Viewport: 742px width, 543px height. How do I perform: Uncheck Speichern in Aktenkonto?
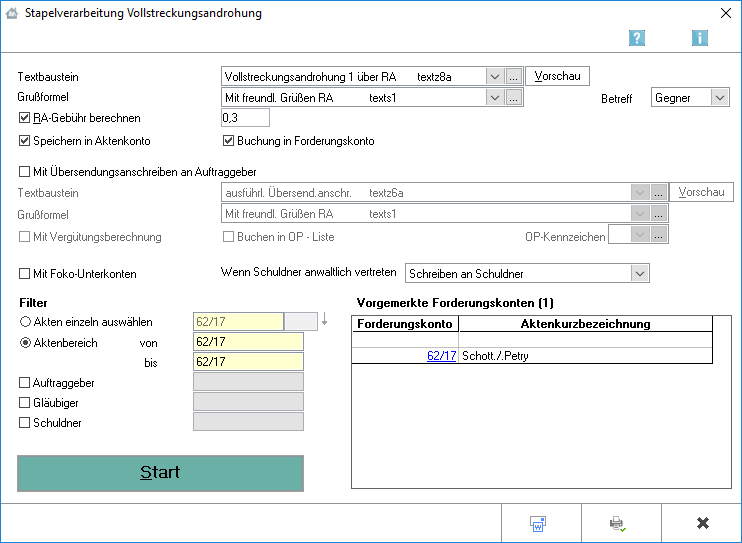point(24,141)
